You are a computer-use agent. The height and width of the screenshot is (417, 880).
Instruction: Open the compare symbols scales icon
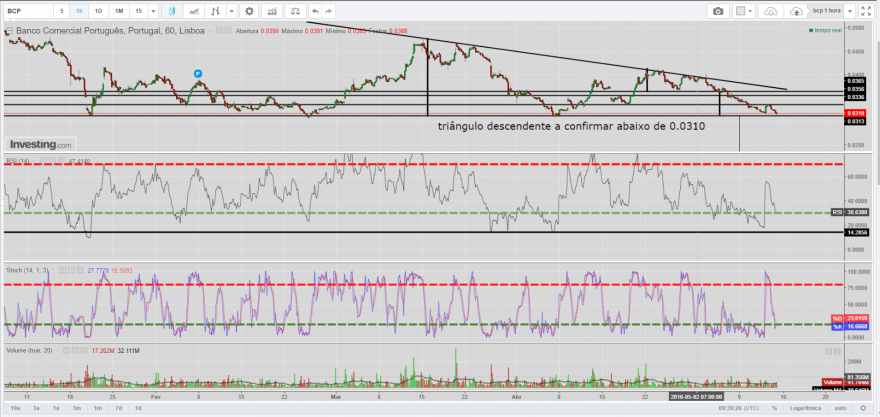click(295, 11)
